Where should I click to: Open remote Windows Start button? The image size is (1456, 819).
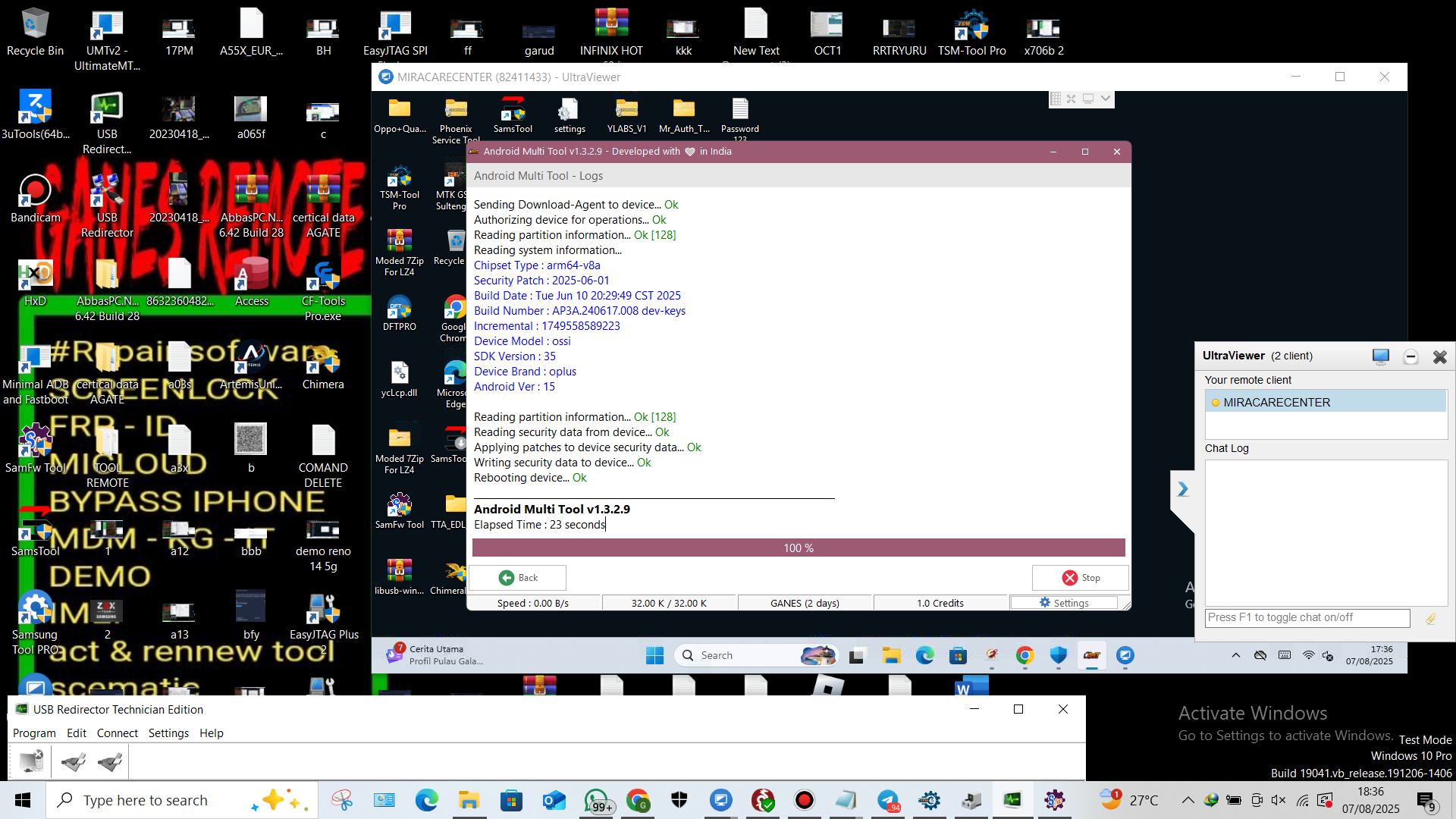[654, 655]
